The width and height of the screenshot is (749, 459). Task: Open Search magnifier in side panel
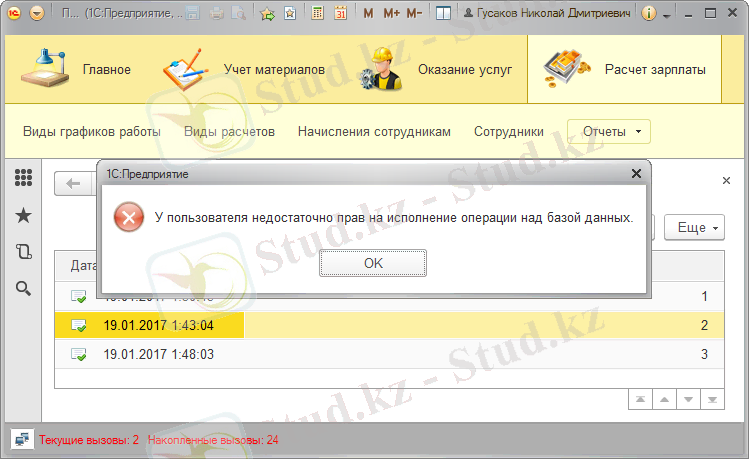23,288
